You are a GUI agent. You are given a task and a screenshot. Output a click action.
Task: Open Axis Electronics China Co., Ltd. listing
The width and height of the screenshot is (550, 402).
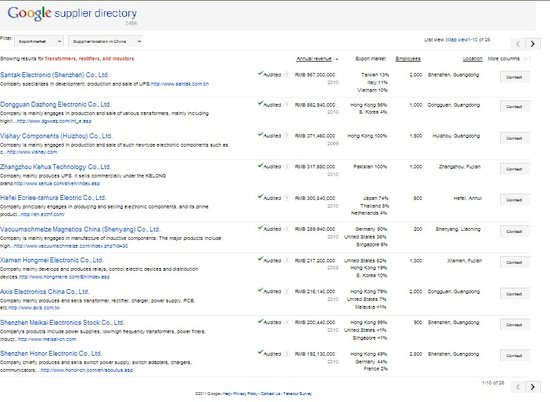click(x=45, y=292)
